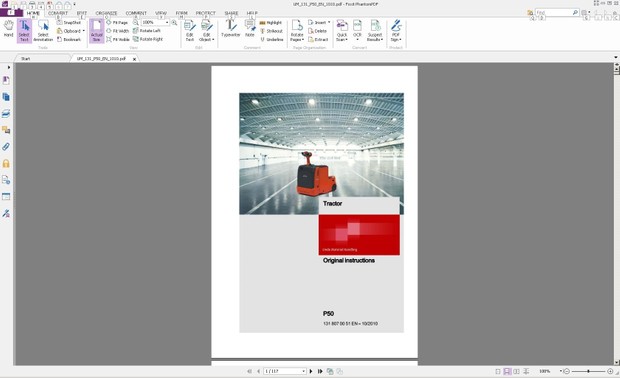Screen dimensions: 620x378
Task: Extract pages using Extract button
Action: click(318, 39)
